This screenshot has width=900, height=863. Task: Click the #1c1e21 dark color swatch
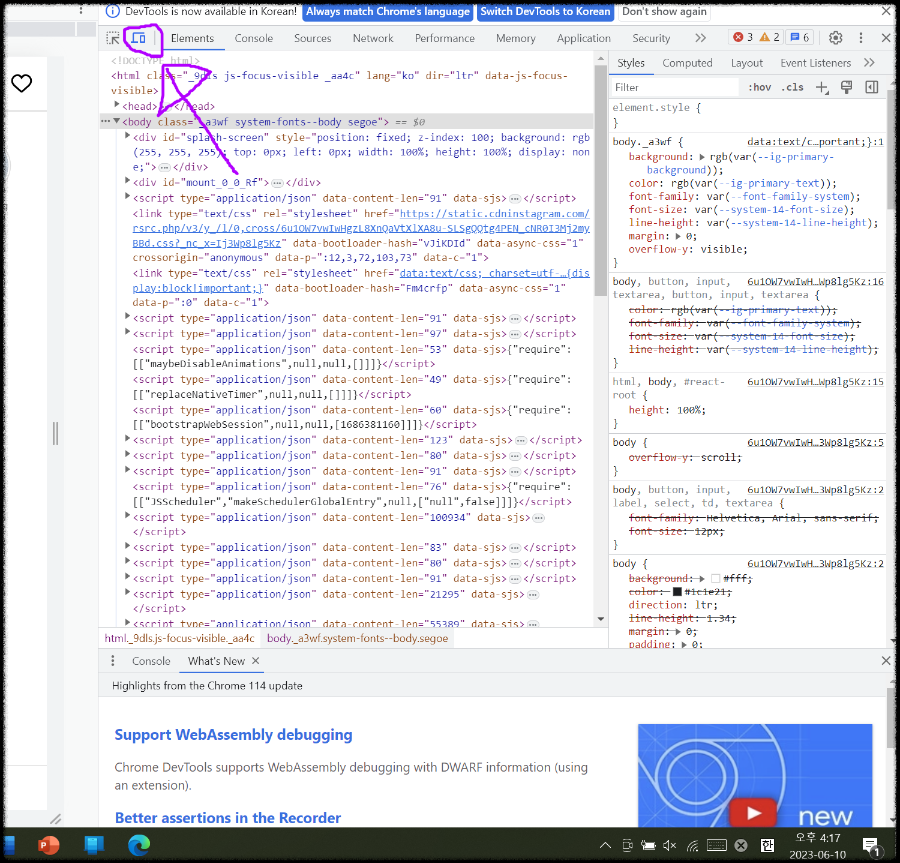point(677,592)
